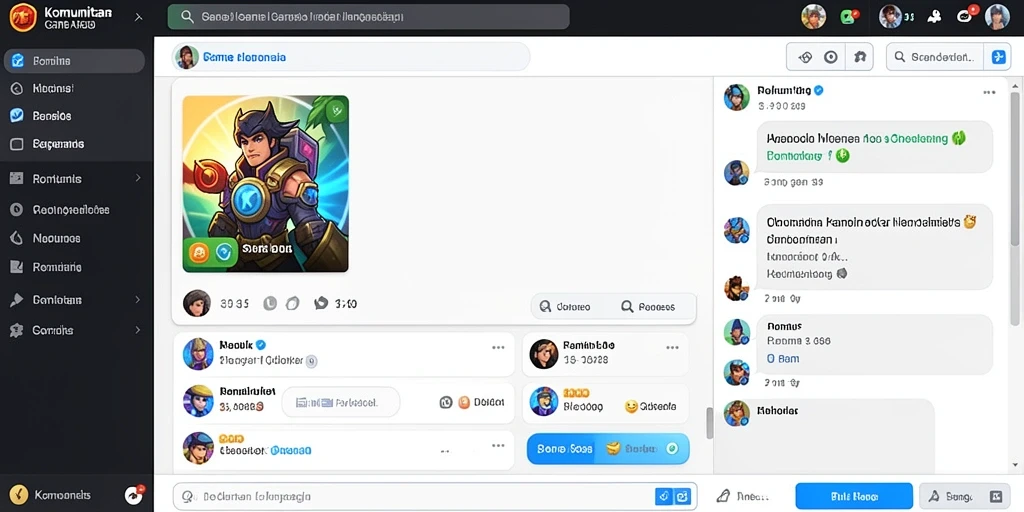Viewport: 1024px width, 512px height.
Task: Select the Romdaris sidebar item
Action: [x=76, y=267]
